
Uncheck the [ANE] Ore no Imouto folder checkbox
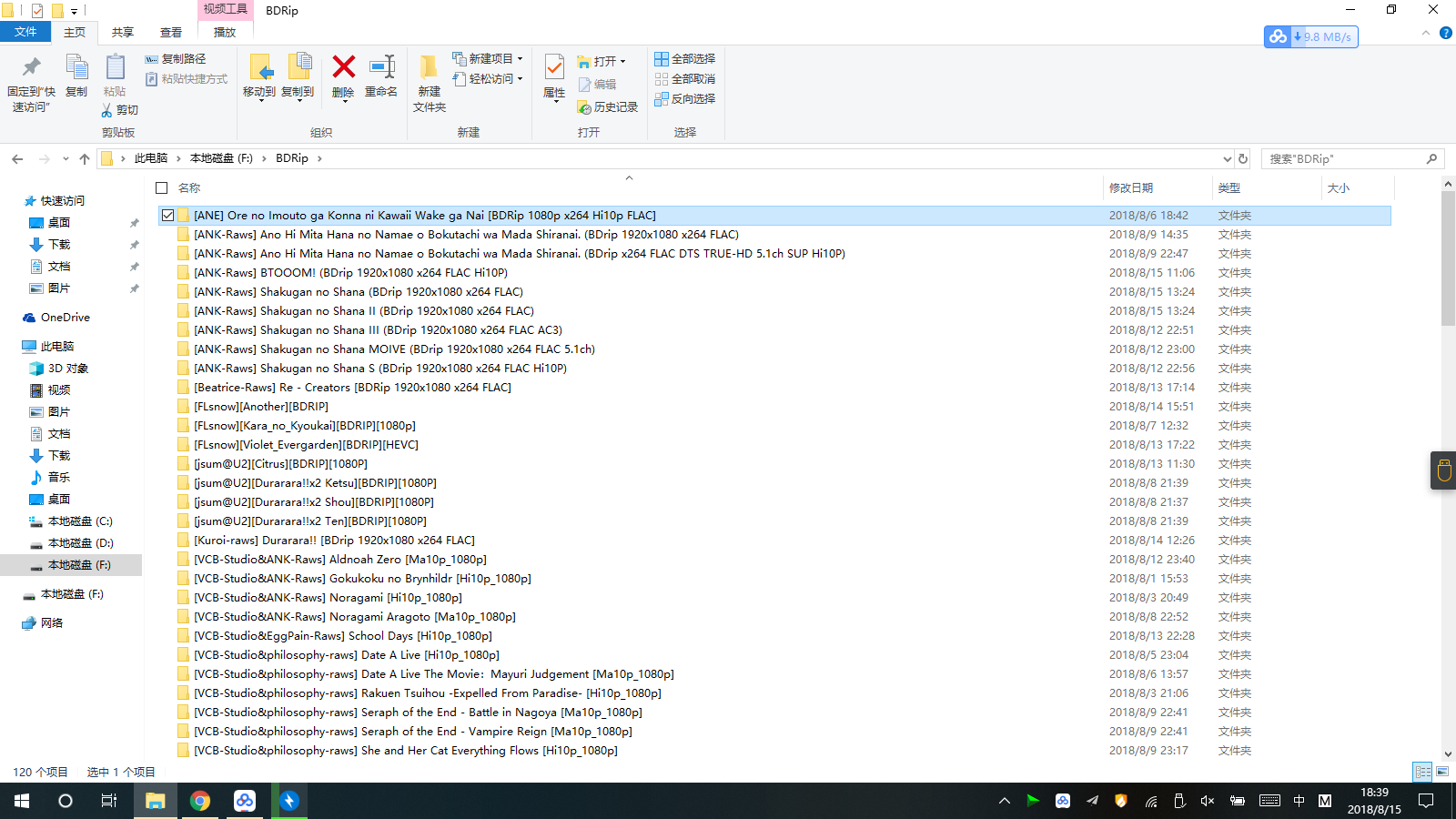click(x=167, y=216)
